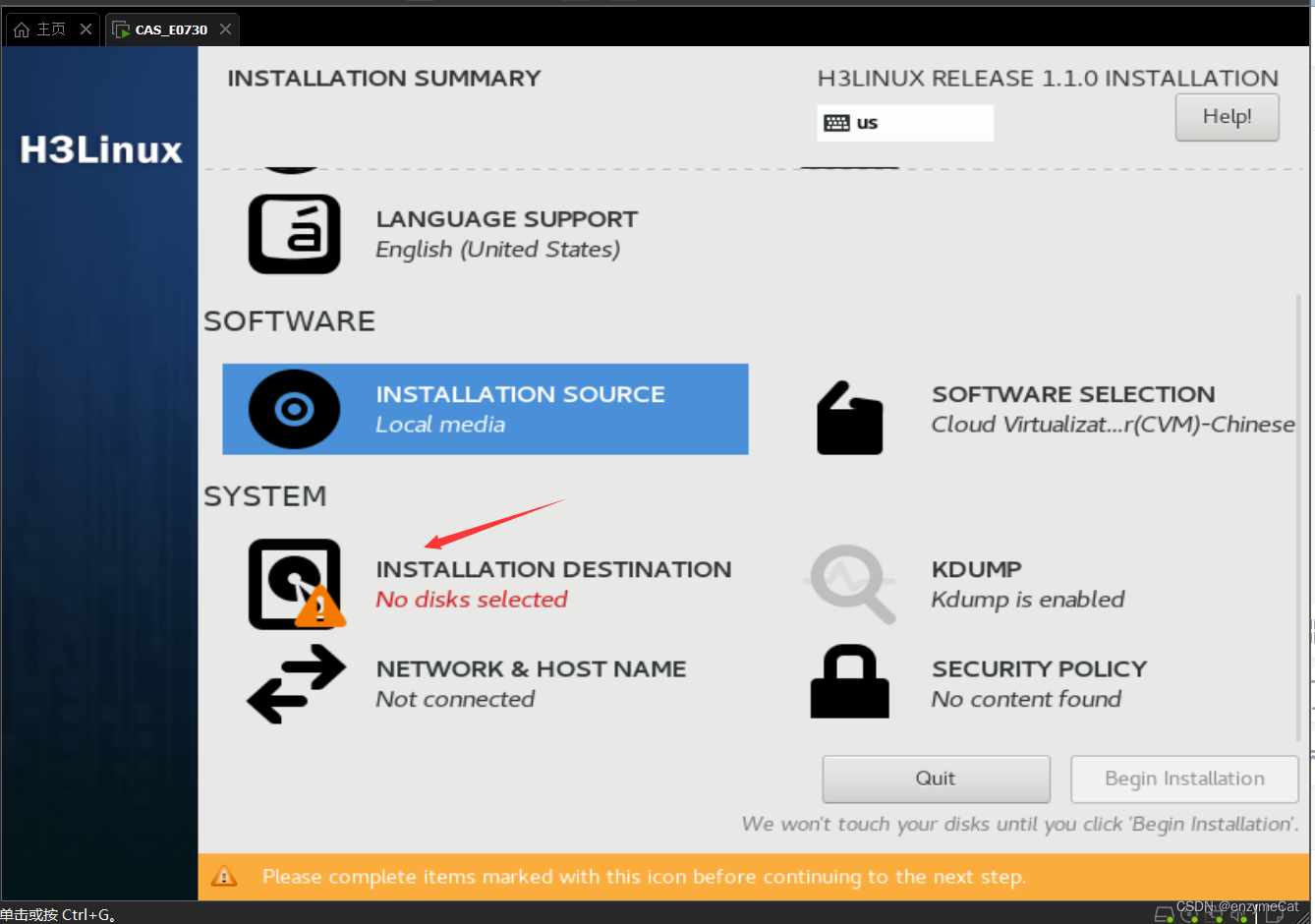Click the Security Policy padlock icon
Screen dimensions: 1315x924
point(850,681)
